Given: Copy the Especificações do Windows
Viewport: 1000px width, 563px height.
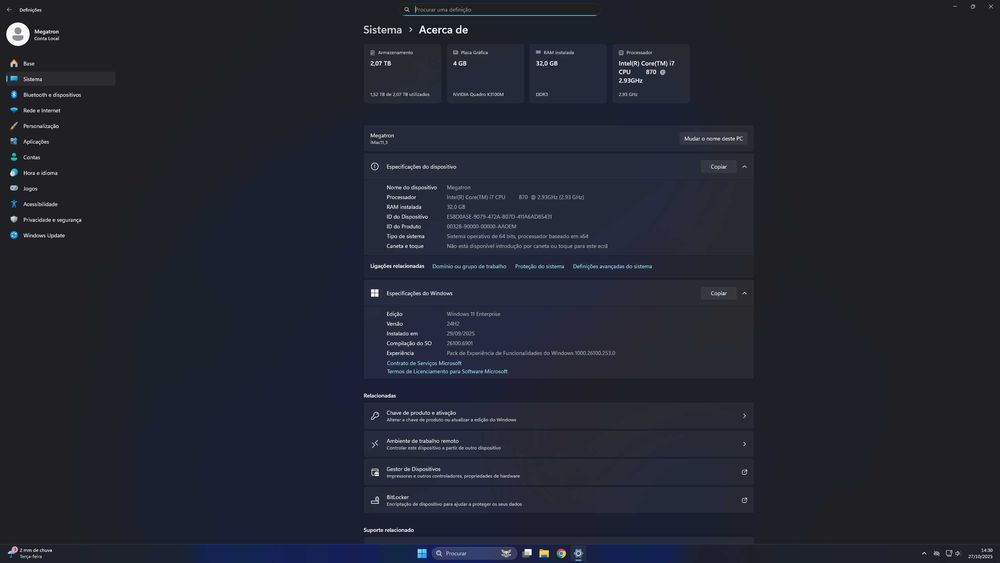Looking at the screenshot, I should pos(719,293).
